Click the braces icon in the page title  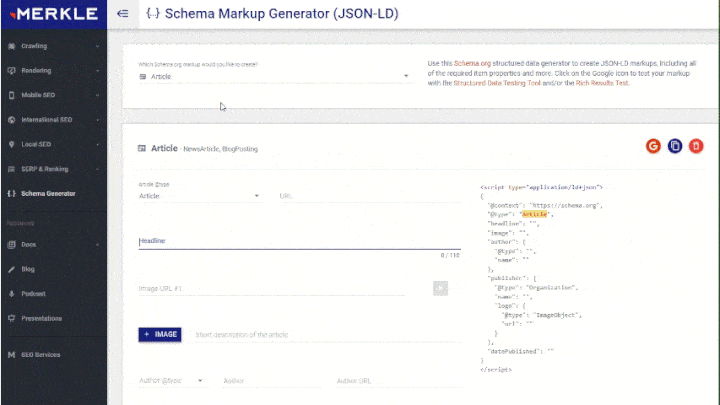(x=152, y=13)
